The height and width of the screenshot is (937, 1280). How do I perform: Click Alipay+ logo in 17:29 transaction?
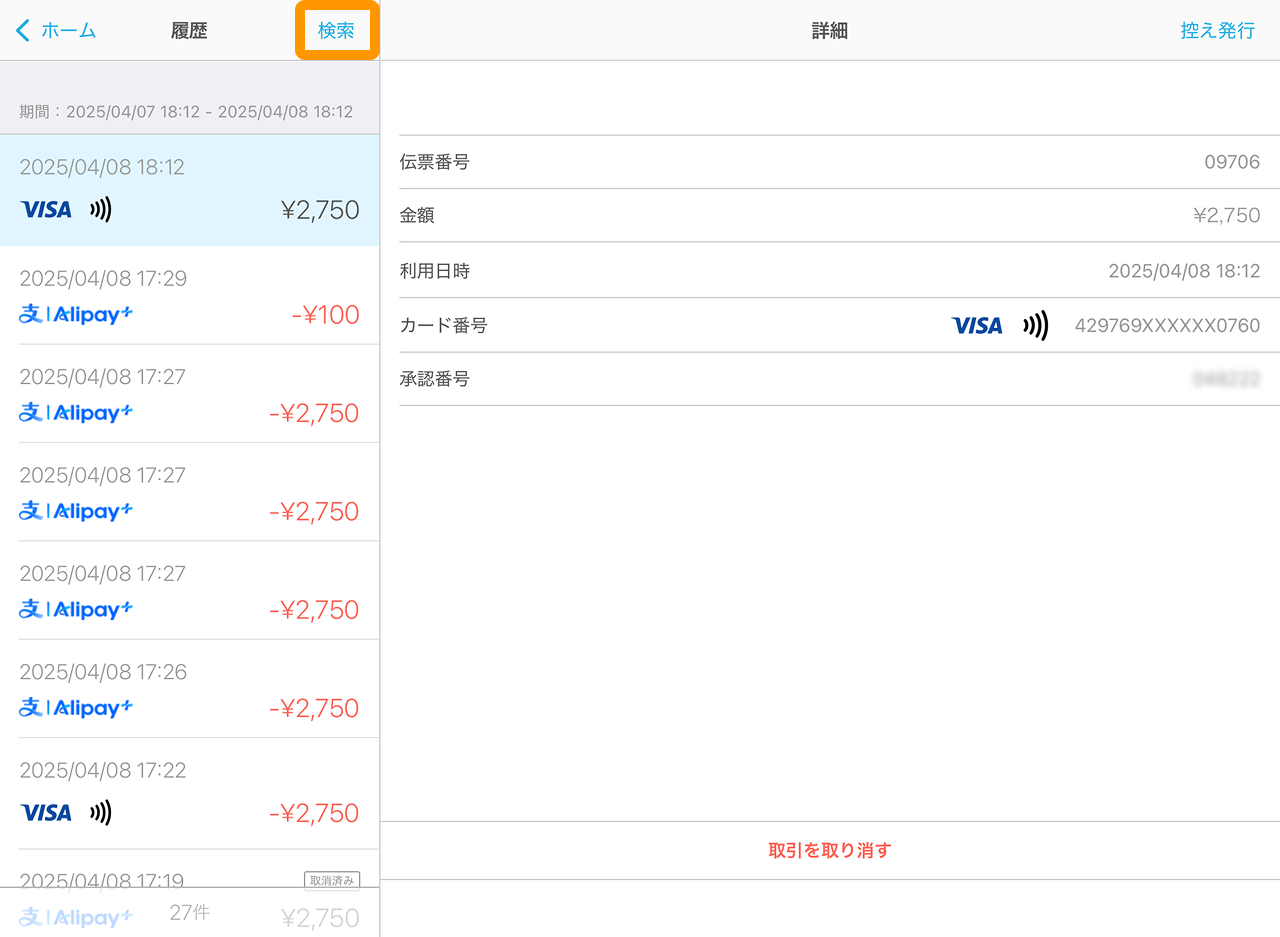point(76,314)
